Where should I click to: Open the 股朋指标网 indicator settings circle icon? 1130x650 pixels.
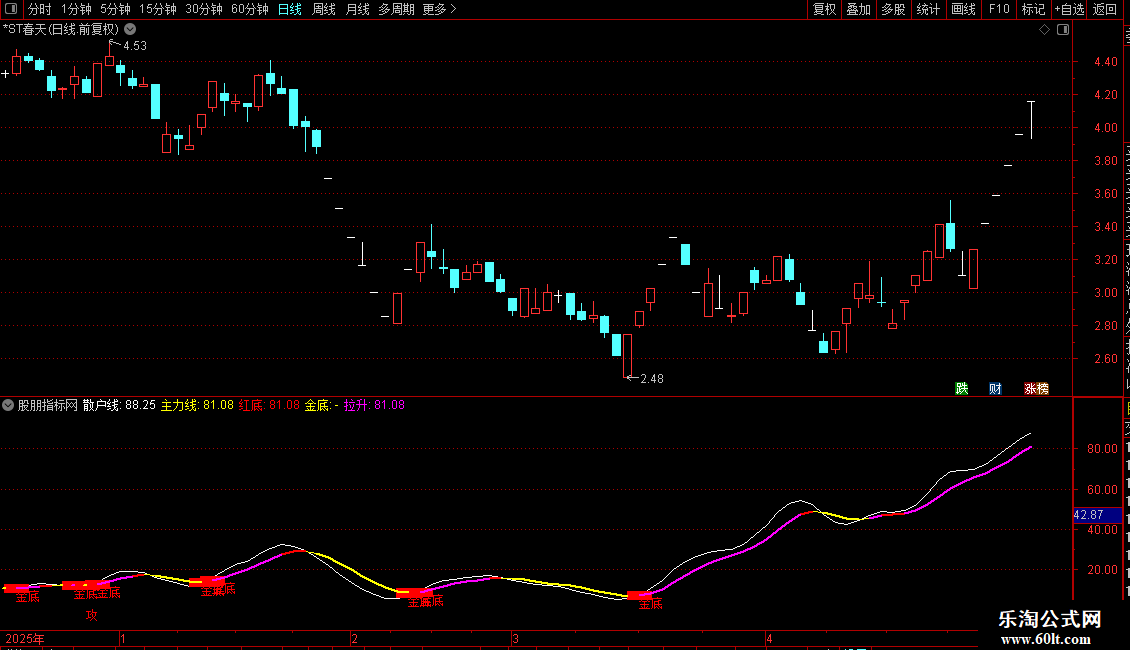pos(8,405)
